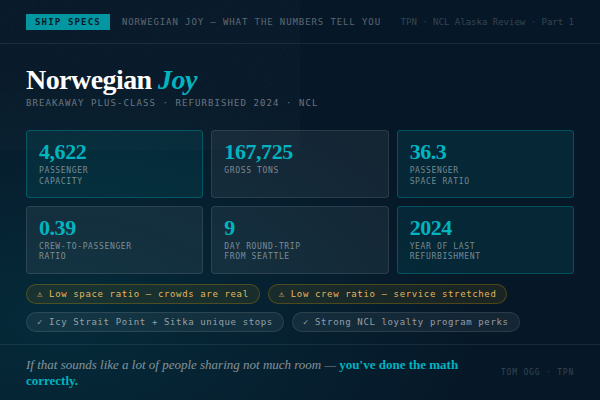The width and height of the screenshot is (600, 400).
Task: Click the checkmark icon in Icy Strait Point tag
Action: [39, 322]
